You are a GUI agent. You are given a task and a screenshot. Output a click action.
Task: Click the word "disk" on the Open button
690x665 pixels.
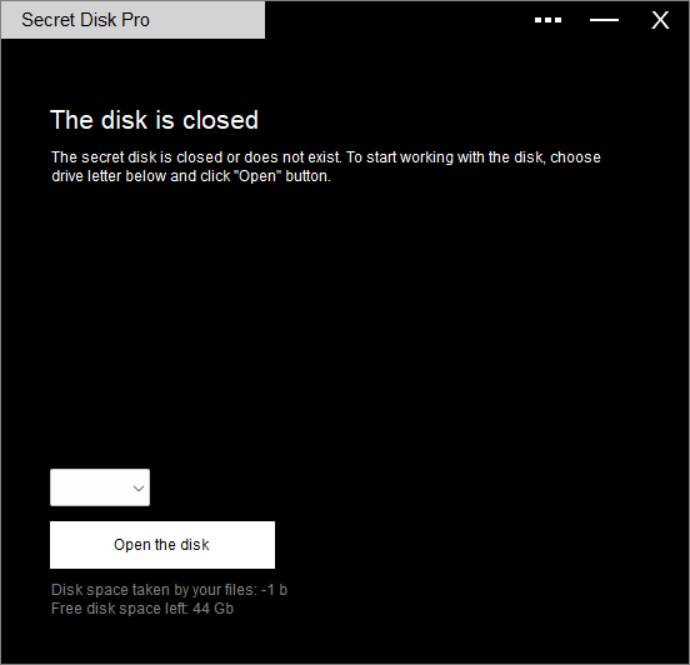pyautogui.click(x=195, y=545)
